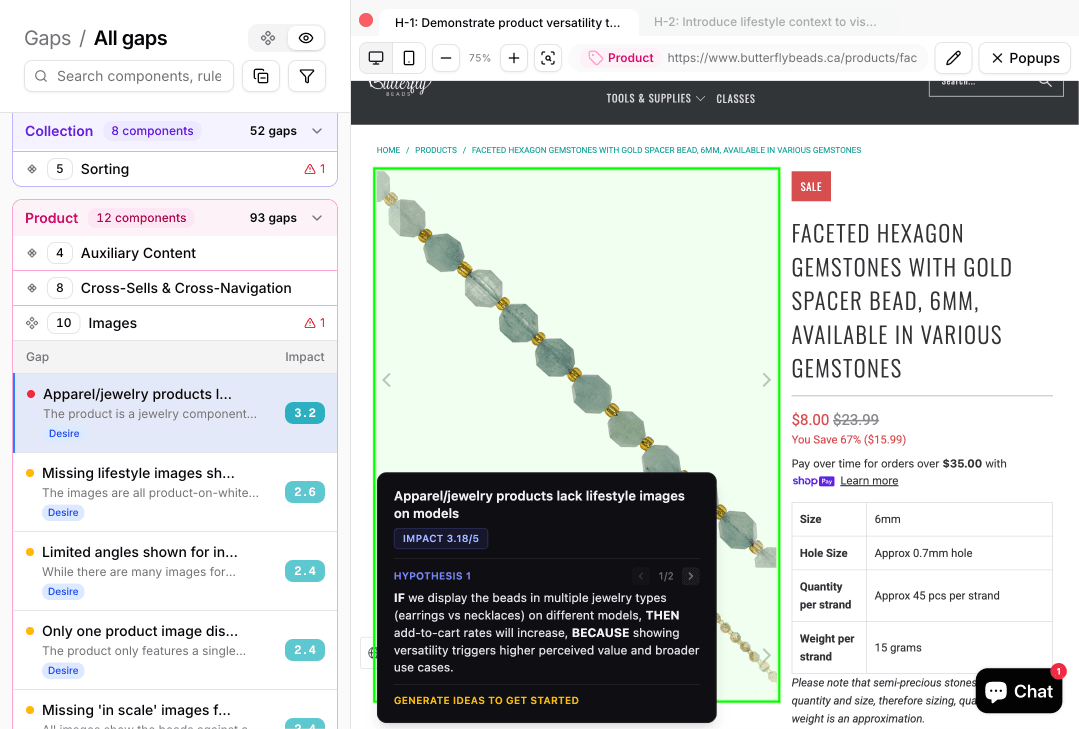Focus the Search components input field
The height and width of the screenshot is (729, 1079).
click(129, 76)
